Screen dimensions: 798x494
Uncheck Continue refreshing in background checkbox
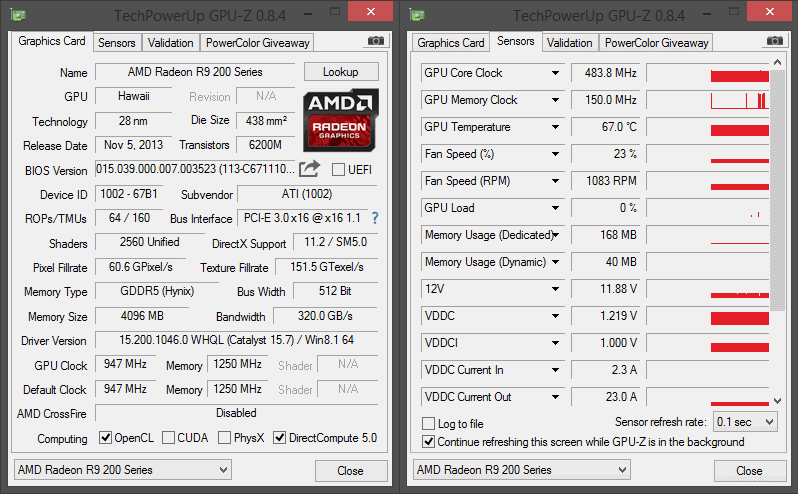tap(429, 442)
